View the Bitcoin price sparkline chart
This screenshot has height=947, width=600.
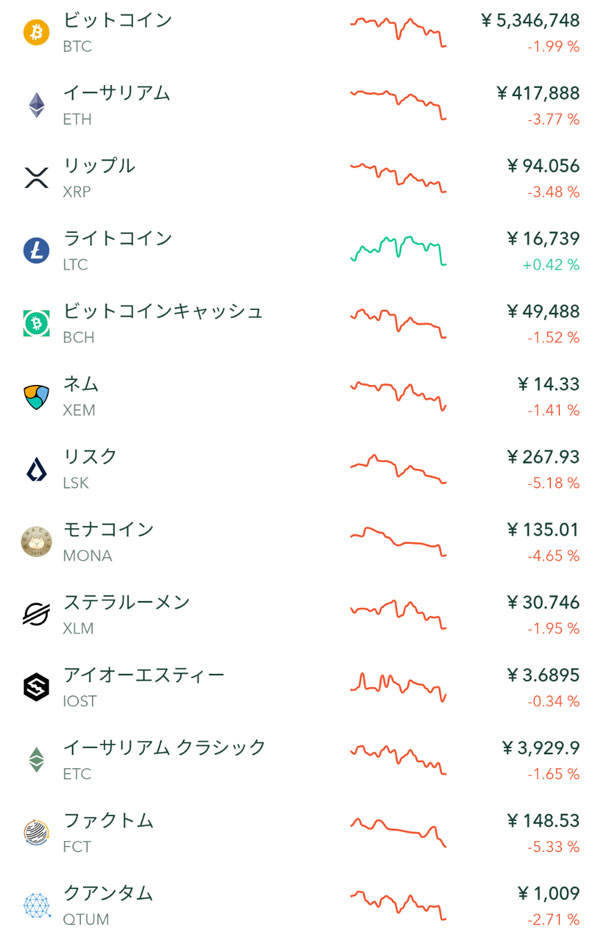pyautogui.click(x=398, y=30)
